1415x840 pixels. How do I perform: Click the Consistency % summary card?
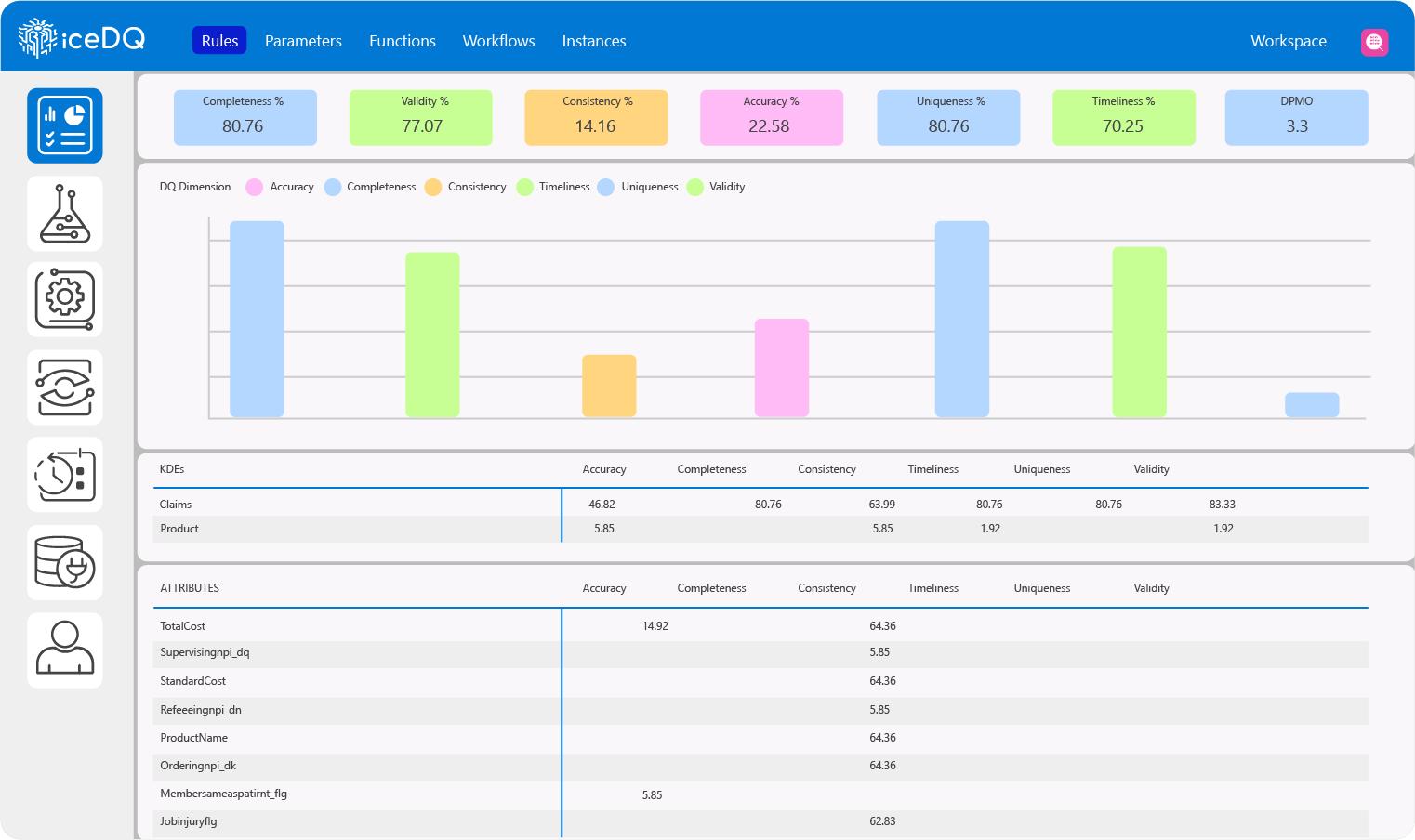(596, 117)
